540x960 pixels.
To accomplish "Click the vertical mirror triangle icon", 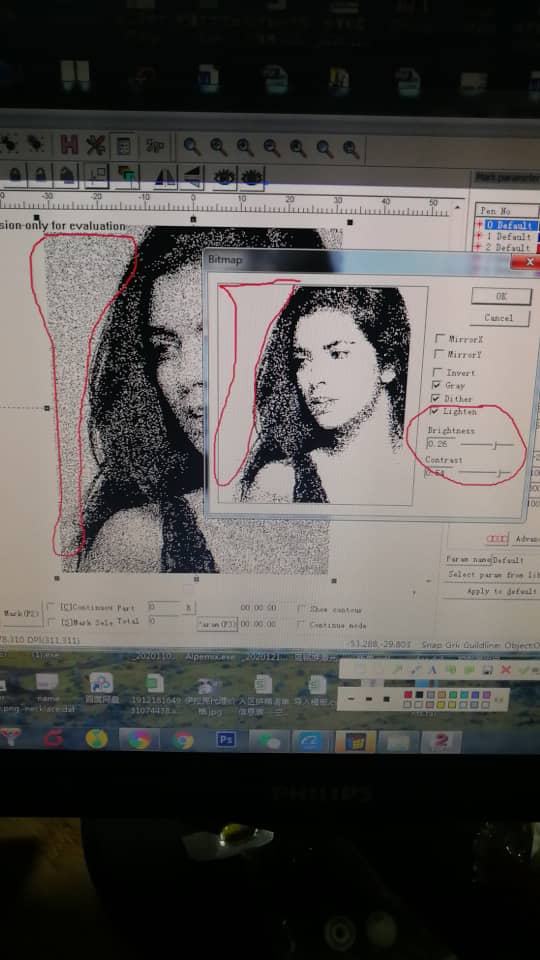I will coord(193,177).
